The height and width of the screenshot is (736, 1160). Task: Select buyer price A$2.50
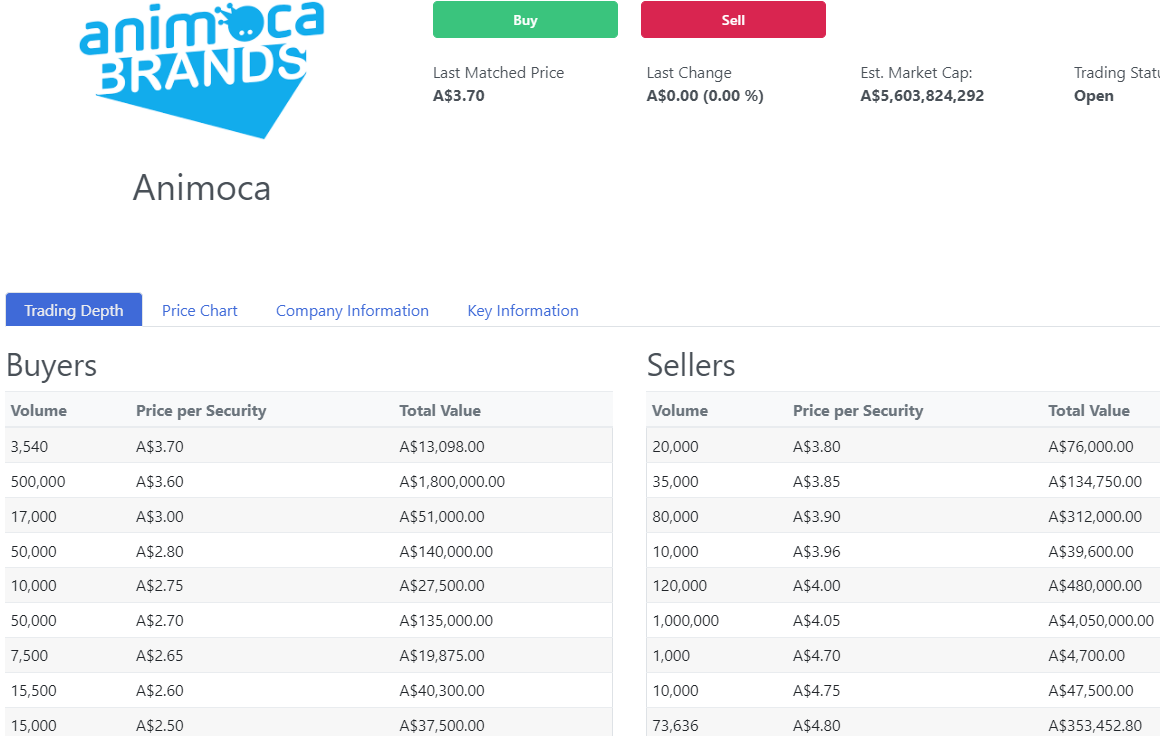point(160,726)
